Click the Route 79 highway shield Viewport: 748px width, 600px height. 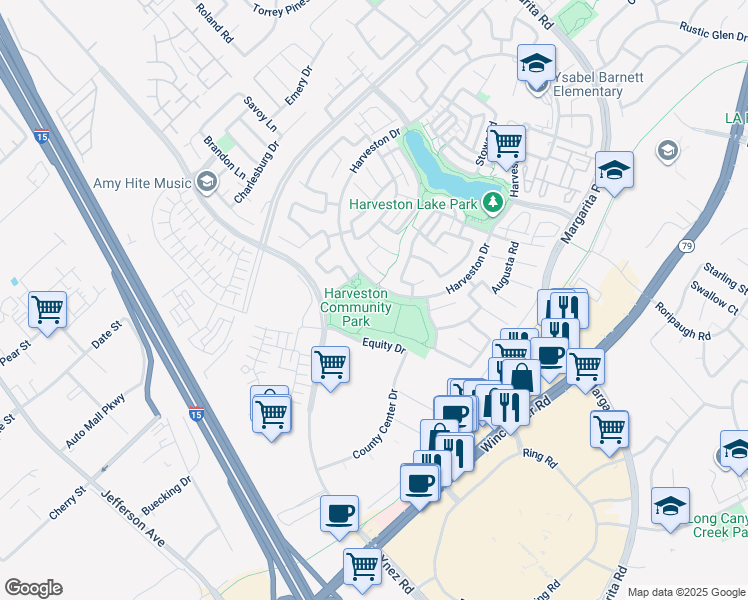click(686, 246)
